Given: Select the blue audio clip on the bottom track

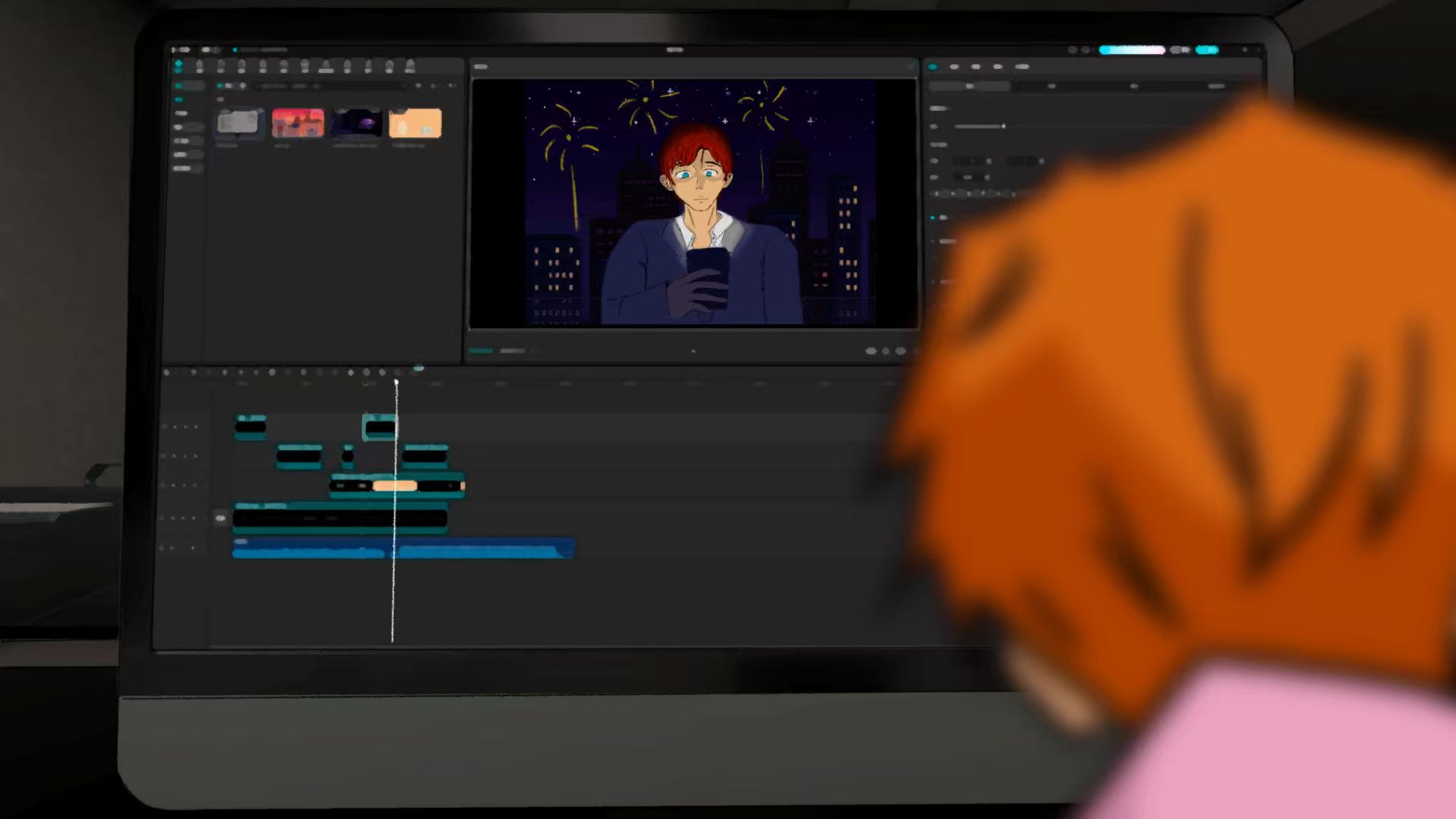Looking at the screenshot, I should [x=403, y=548].
